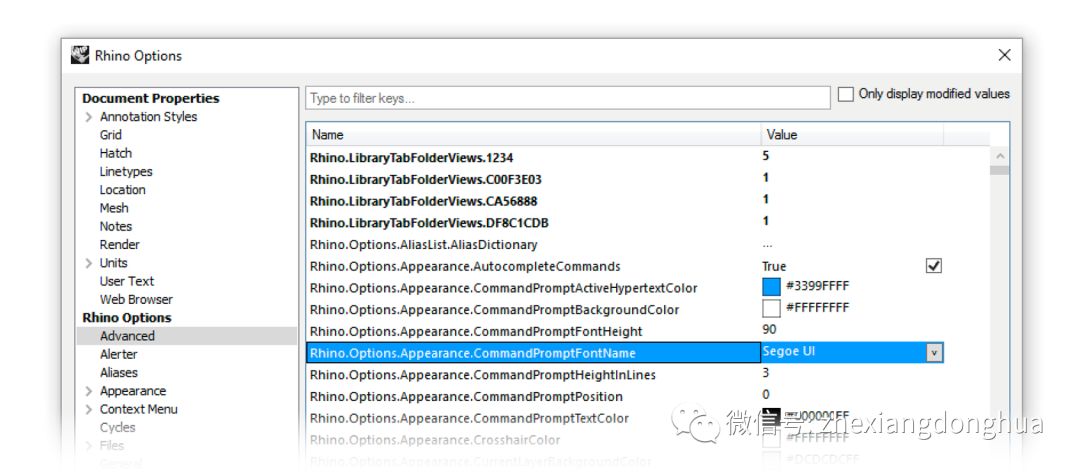Select the Appearance.AutocompleteCommands row name
The image size is (1080, 475).
[x=465, y=266]
